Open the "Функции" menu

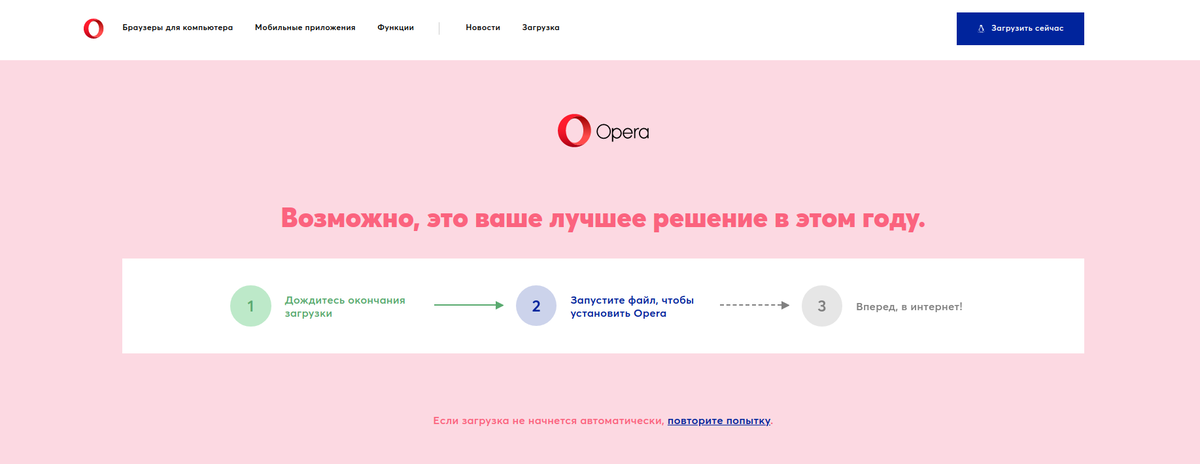[396, 28]
